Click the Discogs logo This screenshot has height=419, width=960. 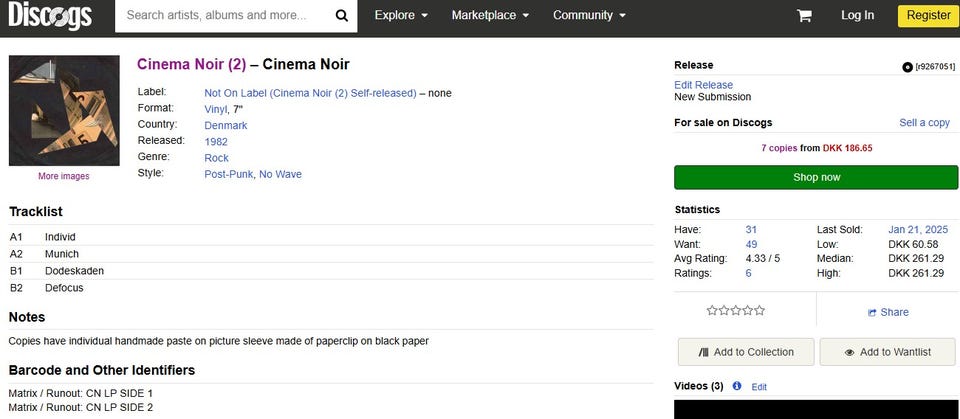[50, 16]
